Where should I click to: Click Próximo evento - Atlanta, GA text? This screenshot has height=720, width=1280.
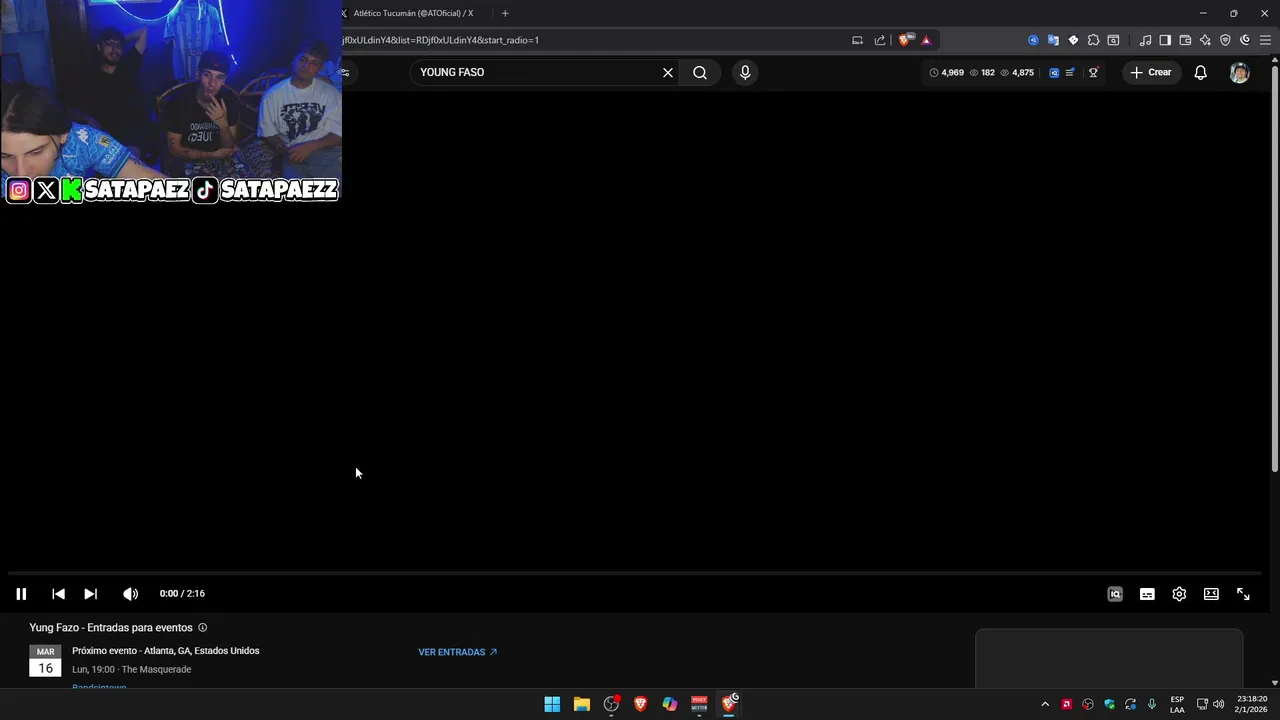pyautogui.click(x=165, y=651)
